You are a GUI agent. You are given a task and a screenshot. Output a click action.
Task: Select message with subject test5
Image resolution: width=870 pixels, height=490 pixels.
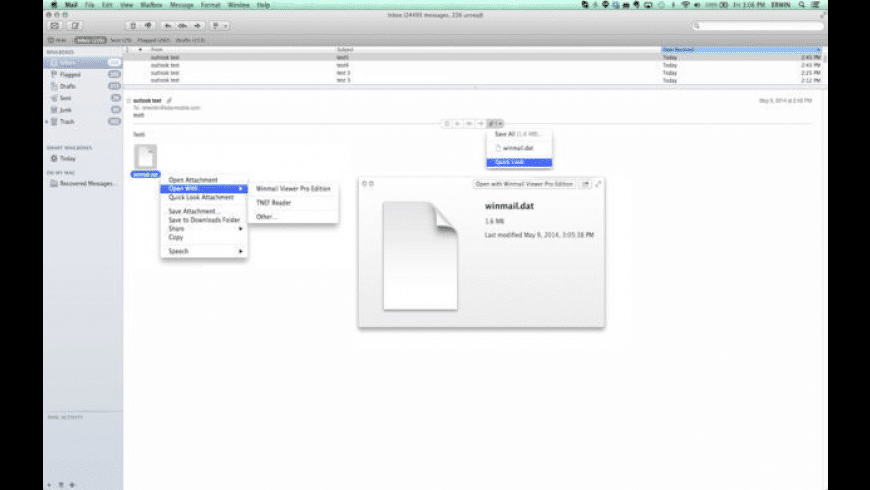pyautogui.click(x=473, y=57)
